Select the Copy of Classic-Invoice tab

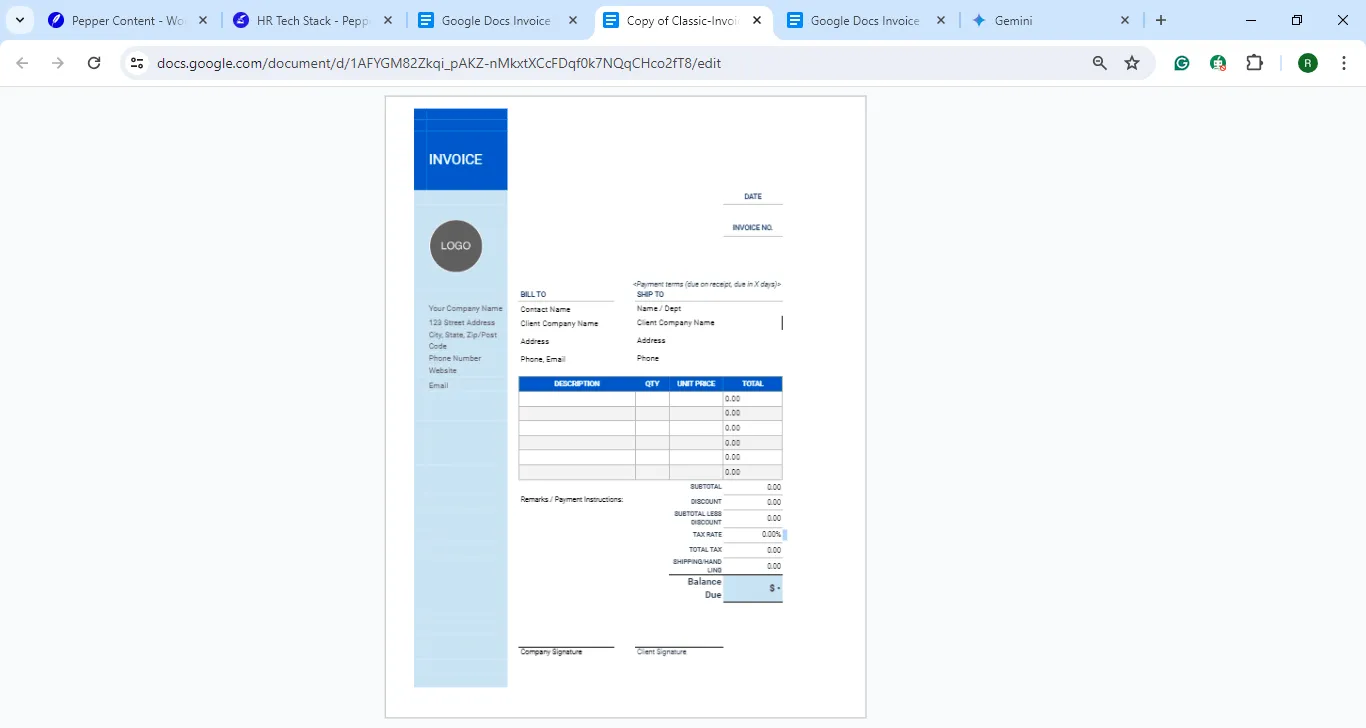pos(682,20)
